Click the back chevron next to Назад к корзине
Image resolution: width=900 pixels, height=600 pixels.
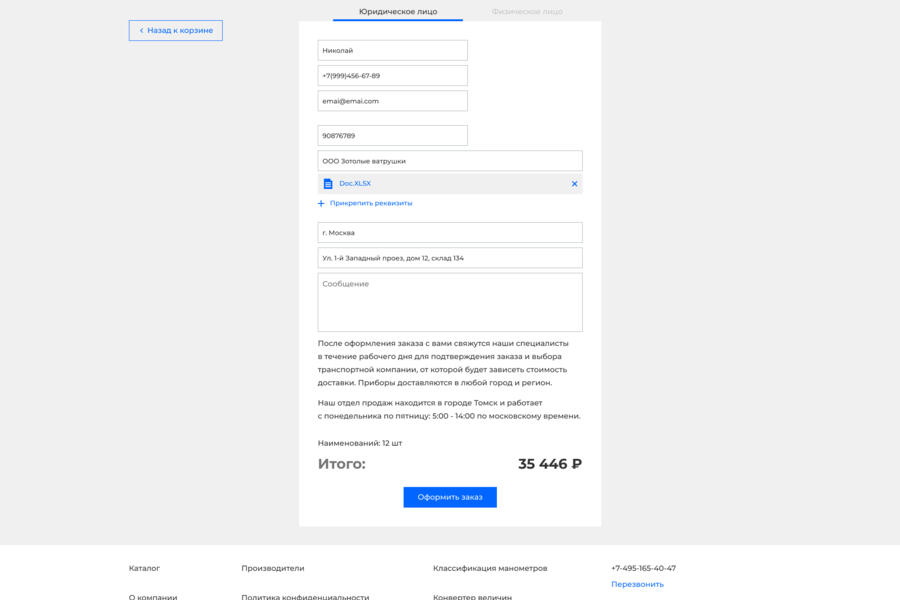(x=142, y=30)
